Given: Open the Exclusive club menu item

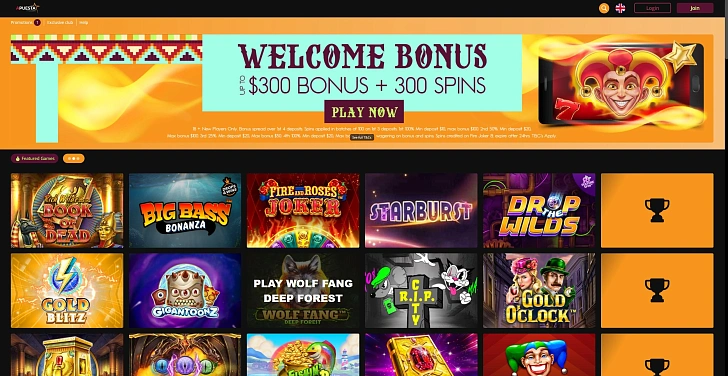Looking at the screenshot, I should pyautogui.click(x=60, y=22).
